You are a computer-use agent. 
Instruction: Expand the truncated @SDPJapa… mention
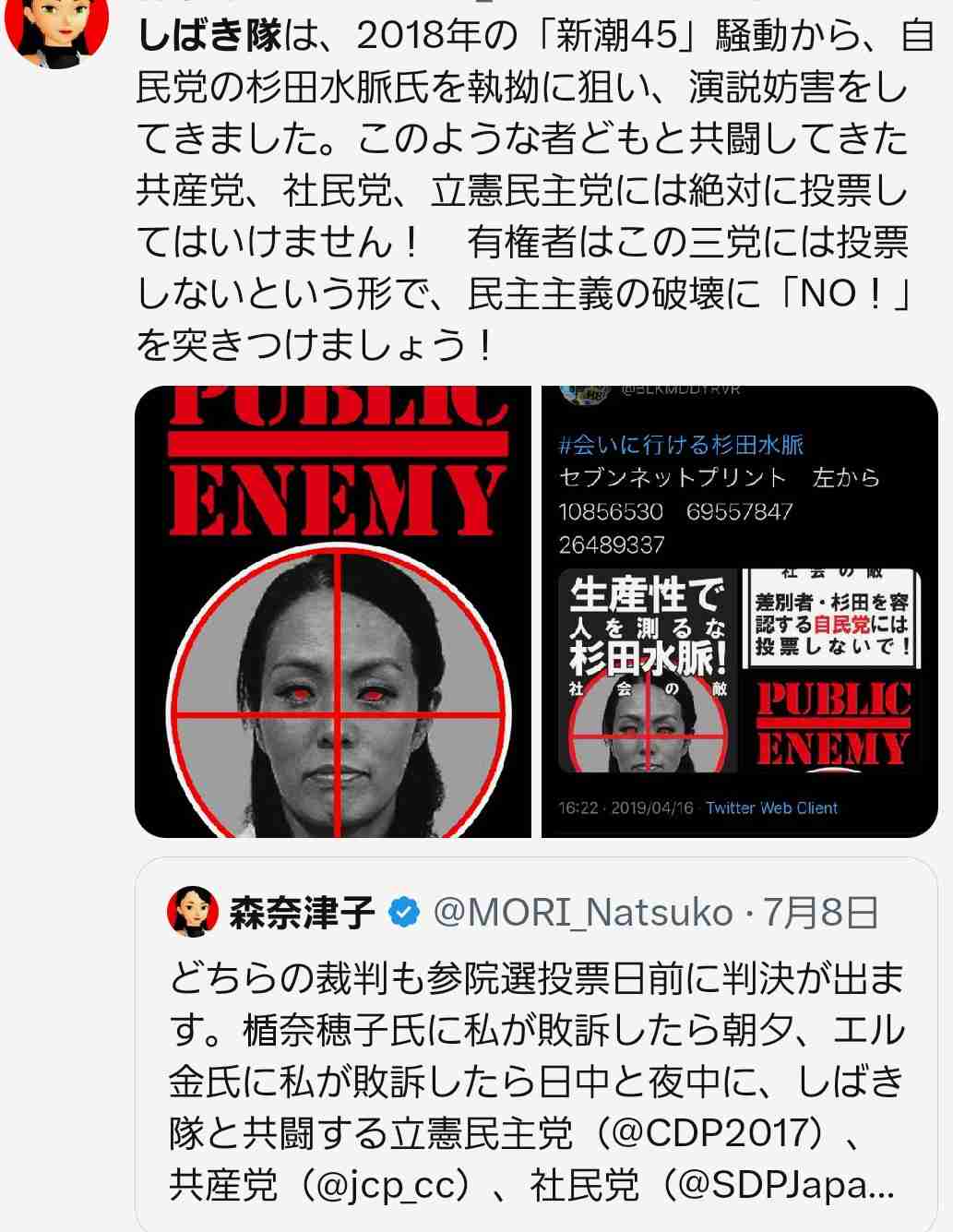point(787,1186)
